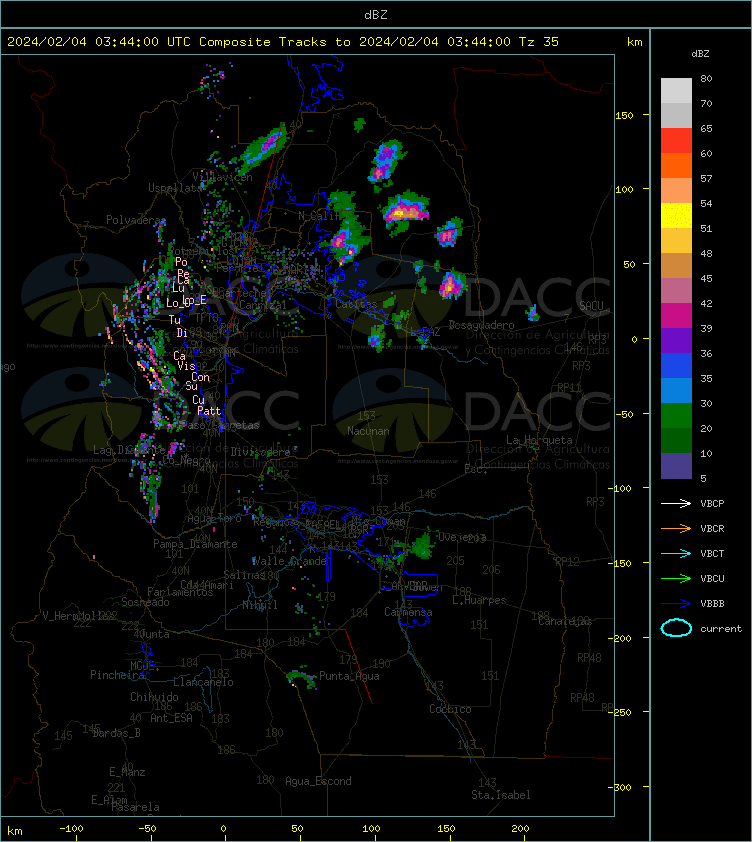Click the La Horqueta place label
This screenshot has width=752, height=842.
click(x=539, y=440)
